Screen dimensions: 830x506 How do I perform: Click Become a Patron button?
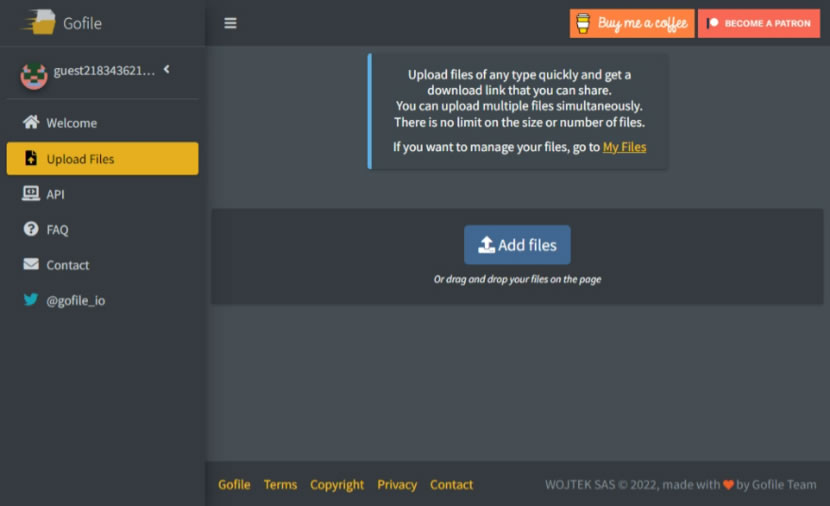pos(759,23)
